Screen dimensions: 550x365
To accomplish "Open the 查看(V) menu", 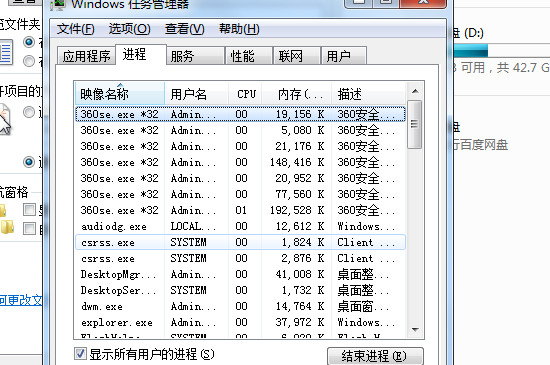I will 185,29.
